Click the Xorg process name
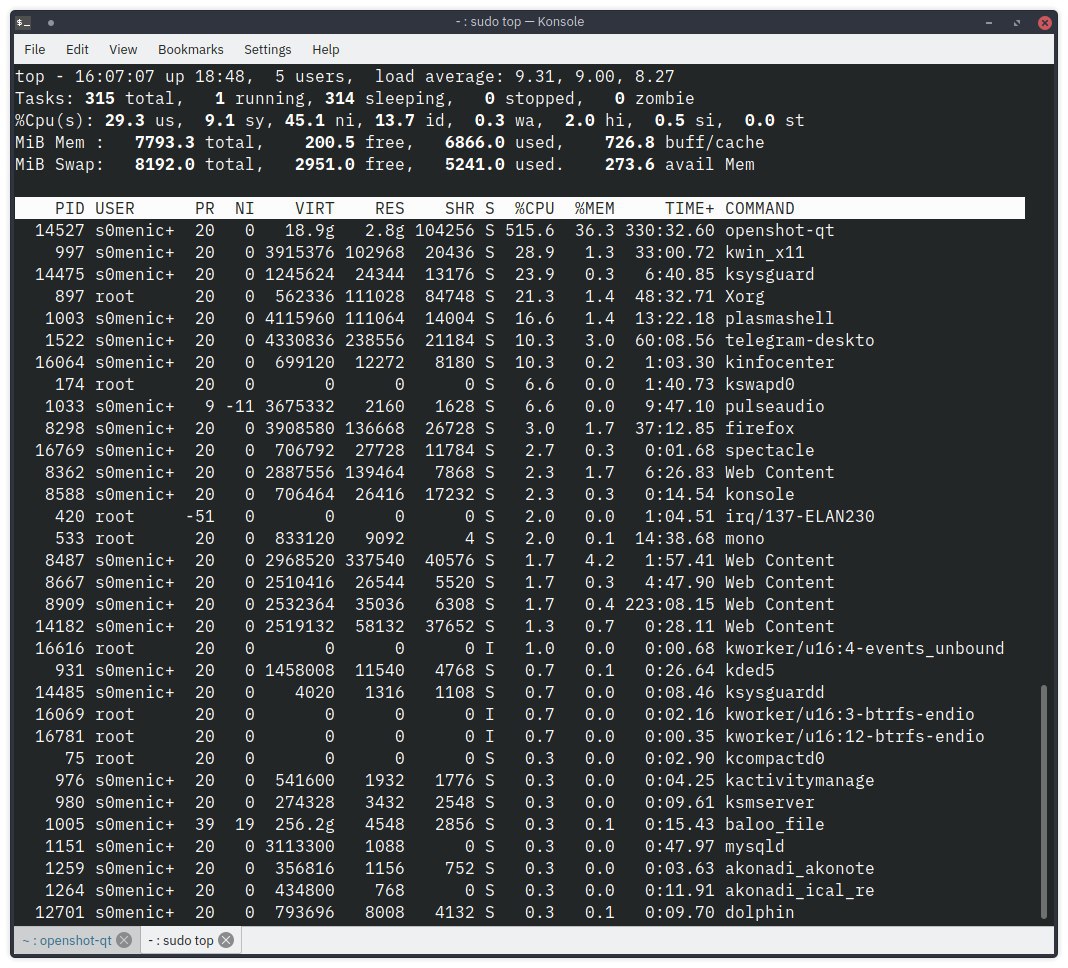1068x968 pixels. (744, 296)
